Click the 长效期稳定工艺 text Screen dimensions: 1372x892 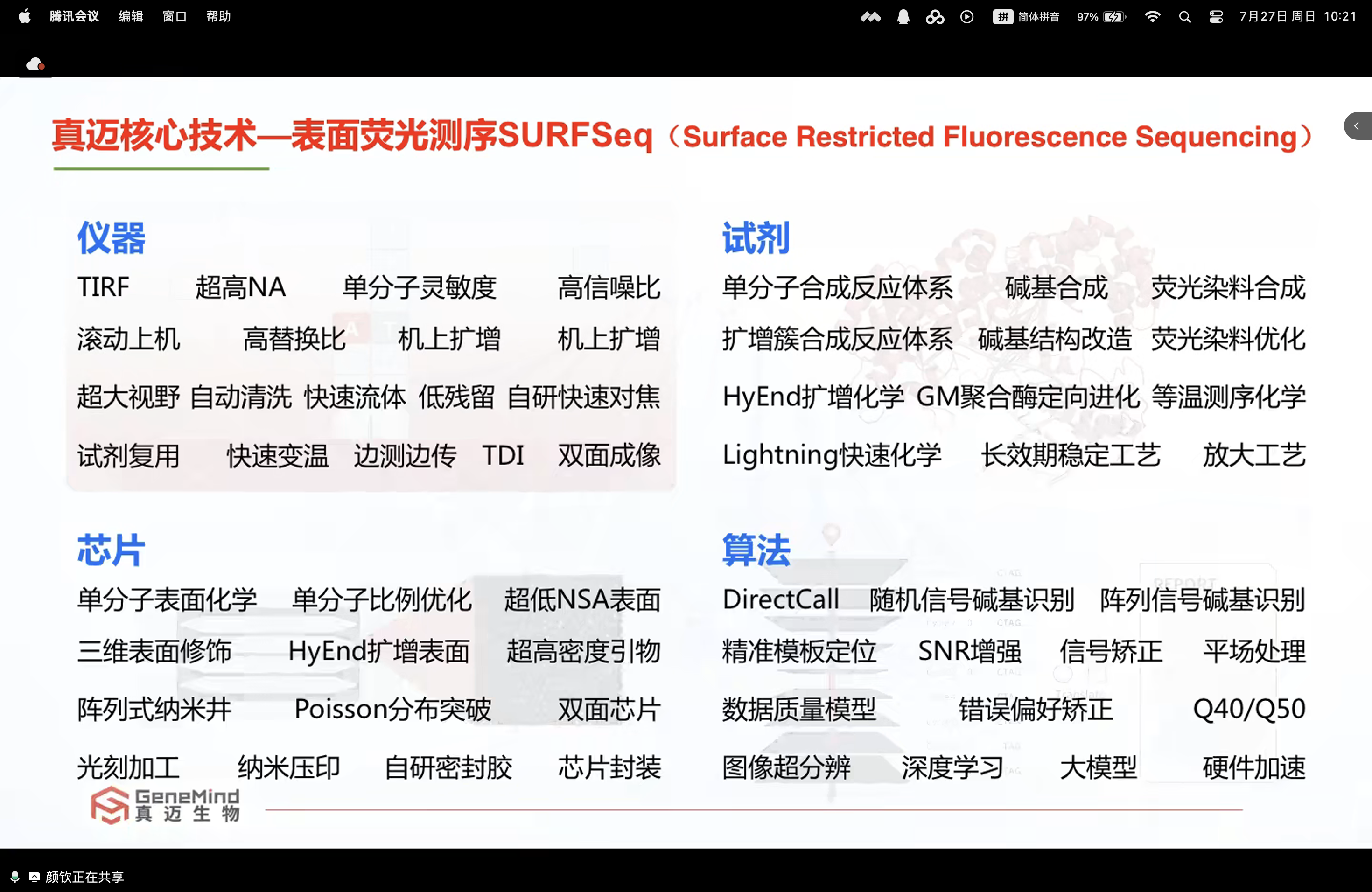[1071, 456]
